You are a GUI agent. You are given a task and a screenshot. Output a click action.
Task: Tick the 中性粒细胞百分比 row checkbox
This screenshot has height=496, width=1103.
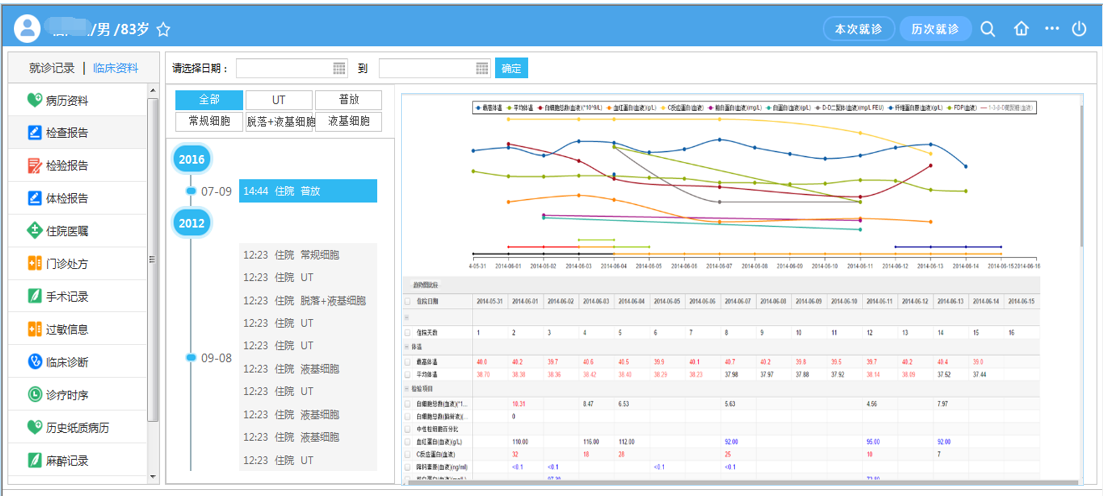[408, 428]
